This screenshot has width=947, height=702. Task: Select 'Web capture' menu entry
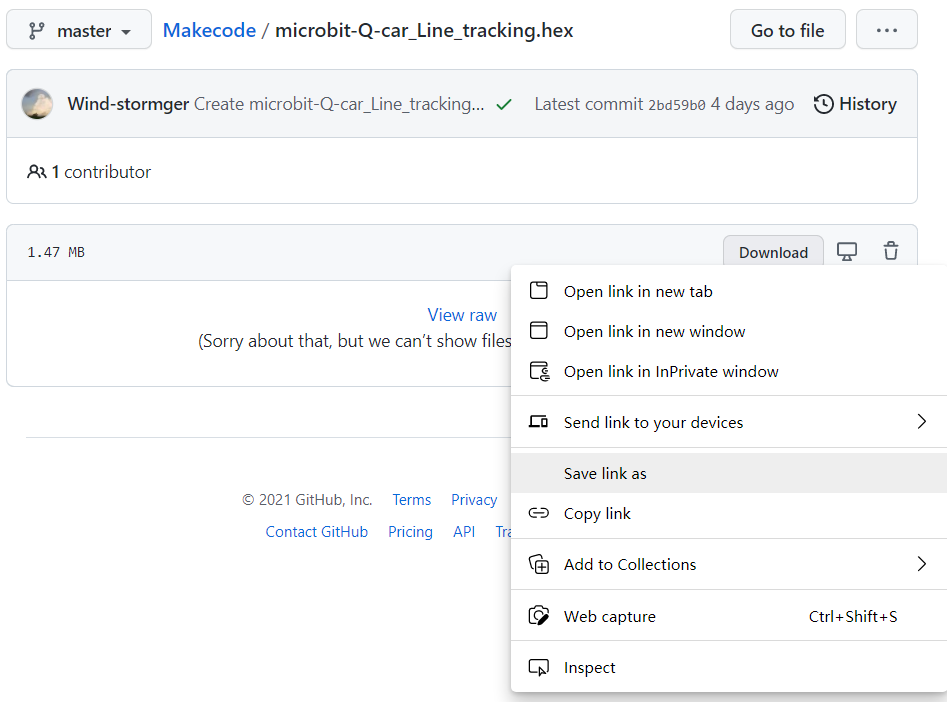coord(729,616)
